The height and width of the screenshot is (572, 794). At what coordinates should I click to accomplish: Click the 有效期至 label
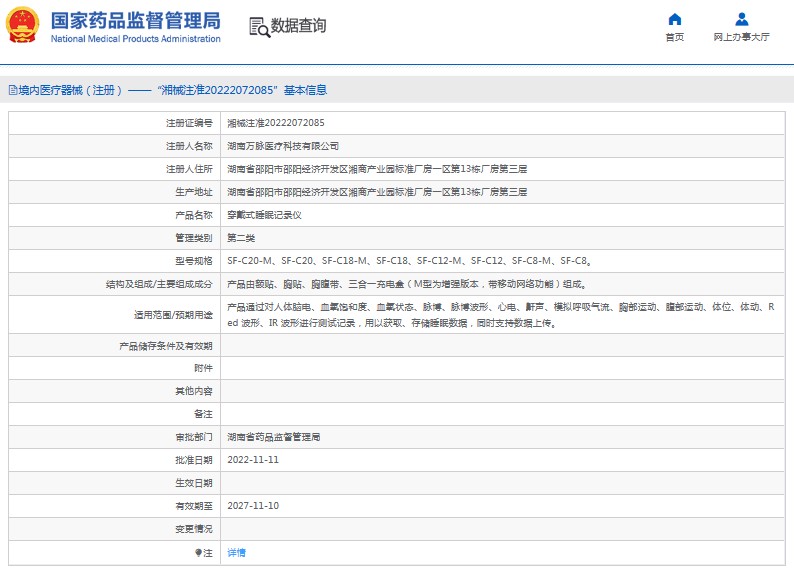pos(194,506)
